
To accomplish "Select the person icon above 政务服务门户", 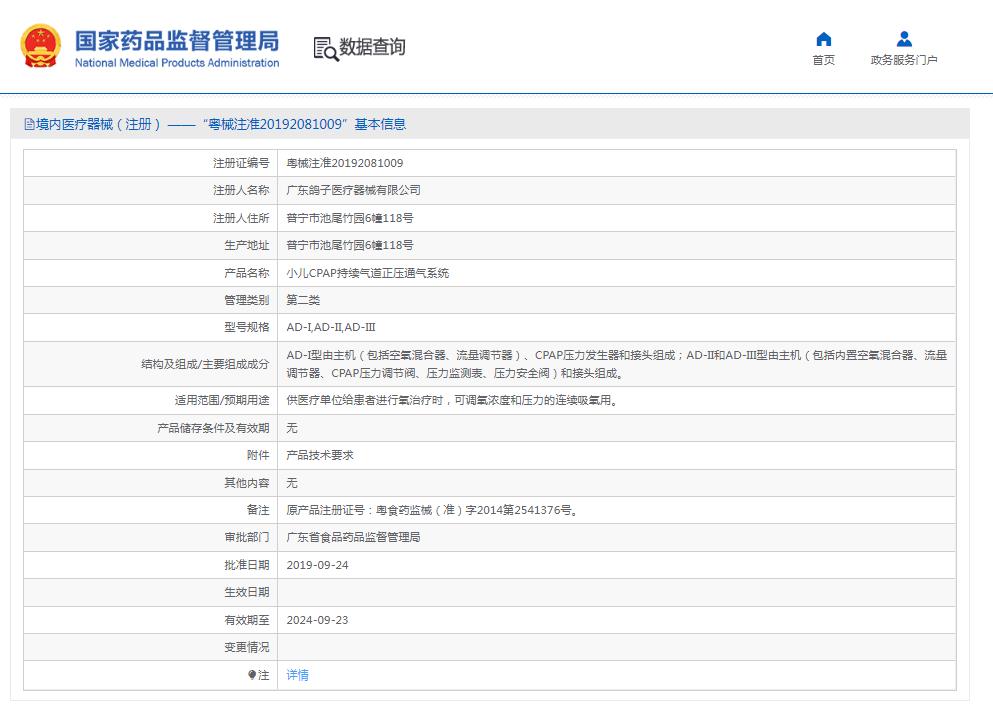I will 903,38.
